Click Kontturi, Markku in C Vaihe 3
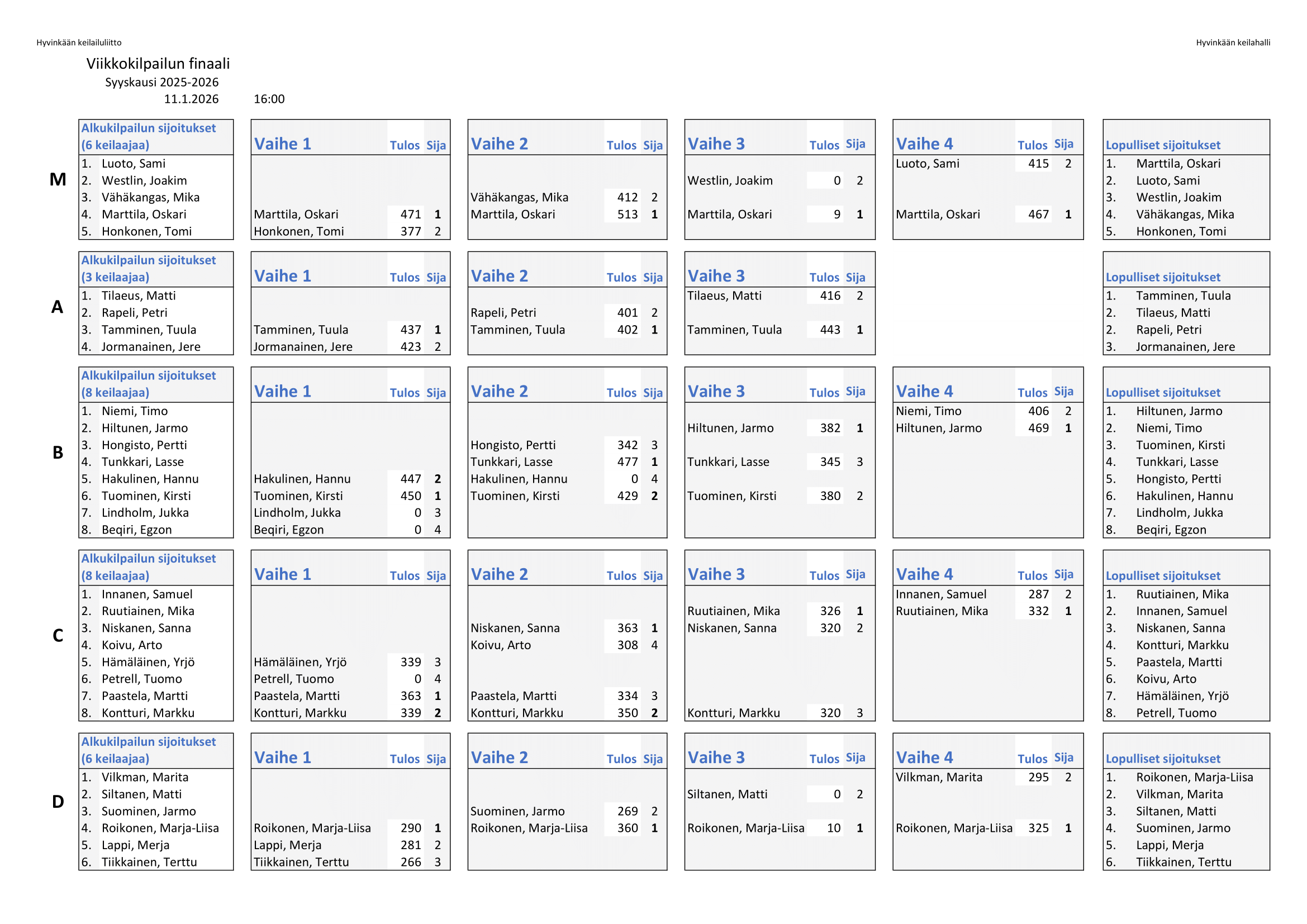1307x924 pixels. point(733,712)
